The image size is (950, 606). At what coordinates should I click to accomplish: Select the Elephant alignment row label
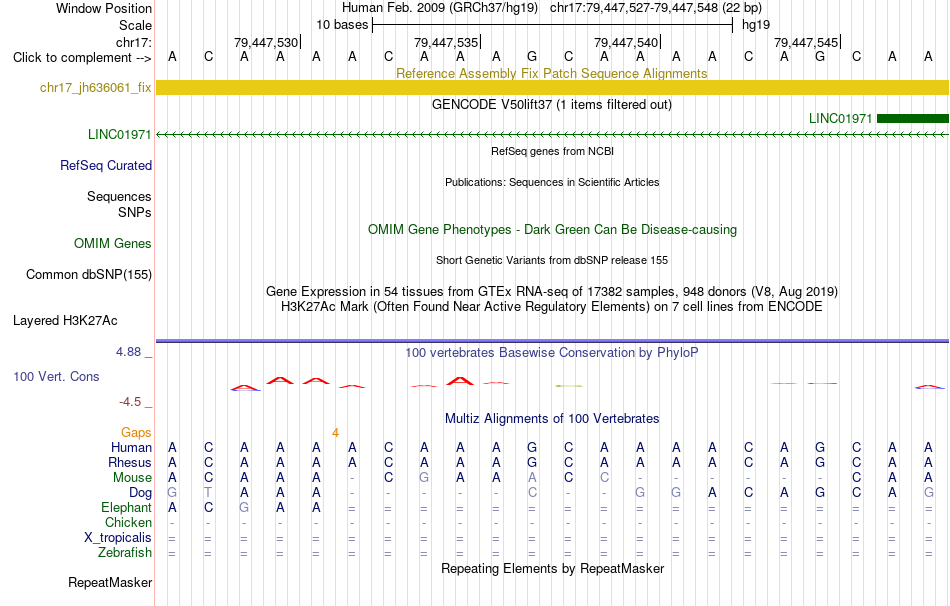pyautogui.click(x=127, y=507)
